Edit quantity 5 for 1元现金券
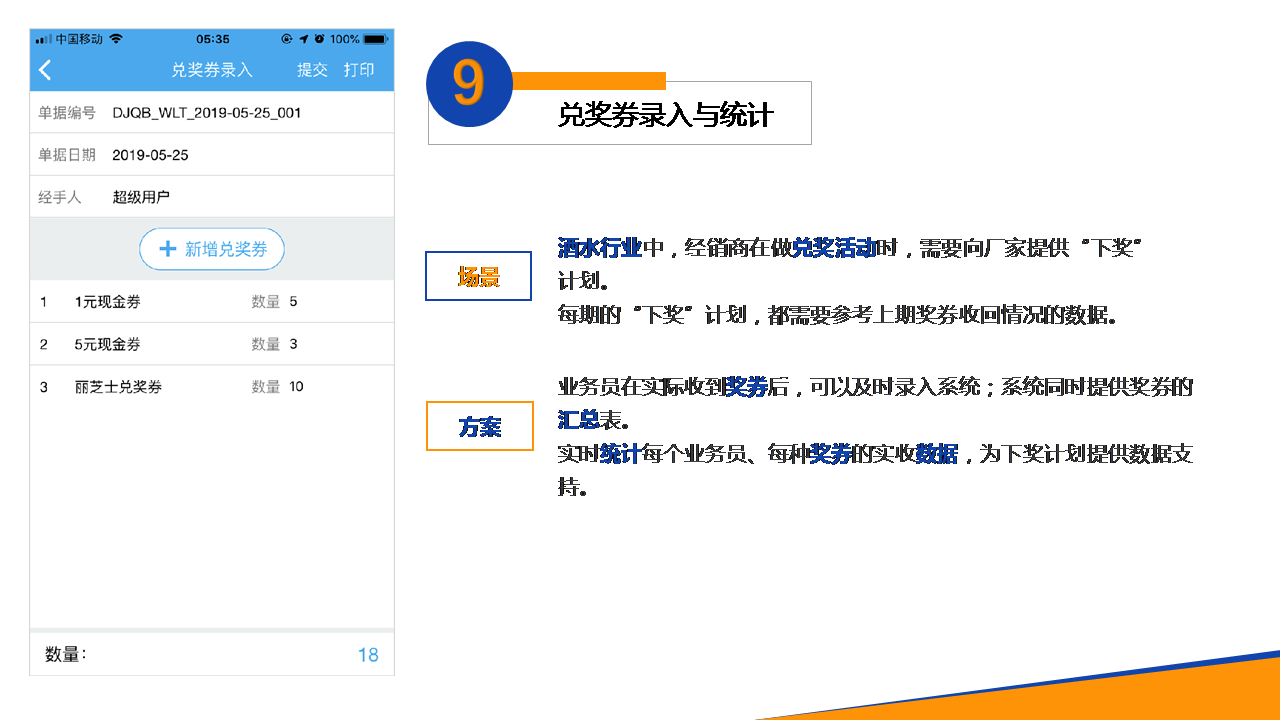This screenshot has height=720, width=1280. 293,302
